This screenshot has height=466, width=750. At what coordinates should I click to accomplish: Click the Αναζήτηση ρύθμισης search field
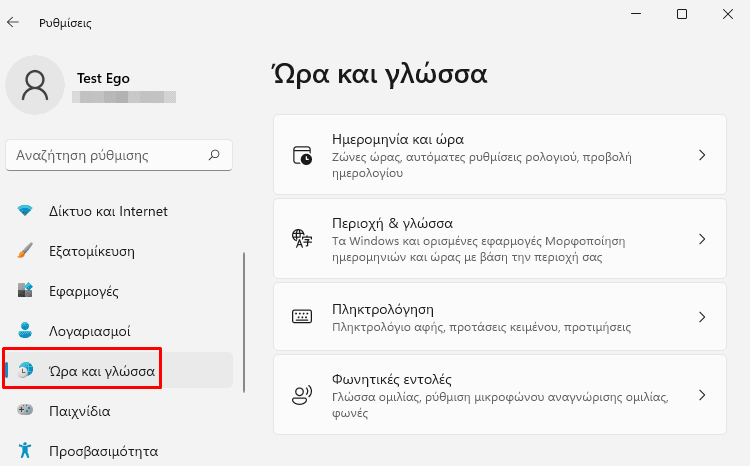[119, 155]
